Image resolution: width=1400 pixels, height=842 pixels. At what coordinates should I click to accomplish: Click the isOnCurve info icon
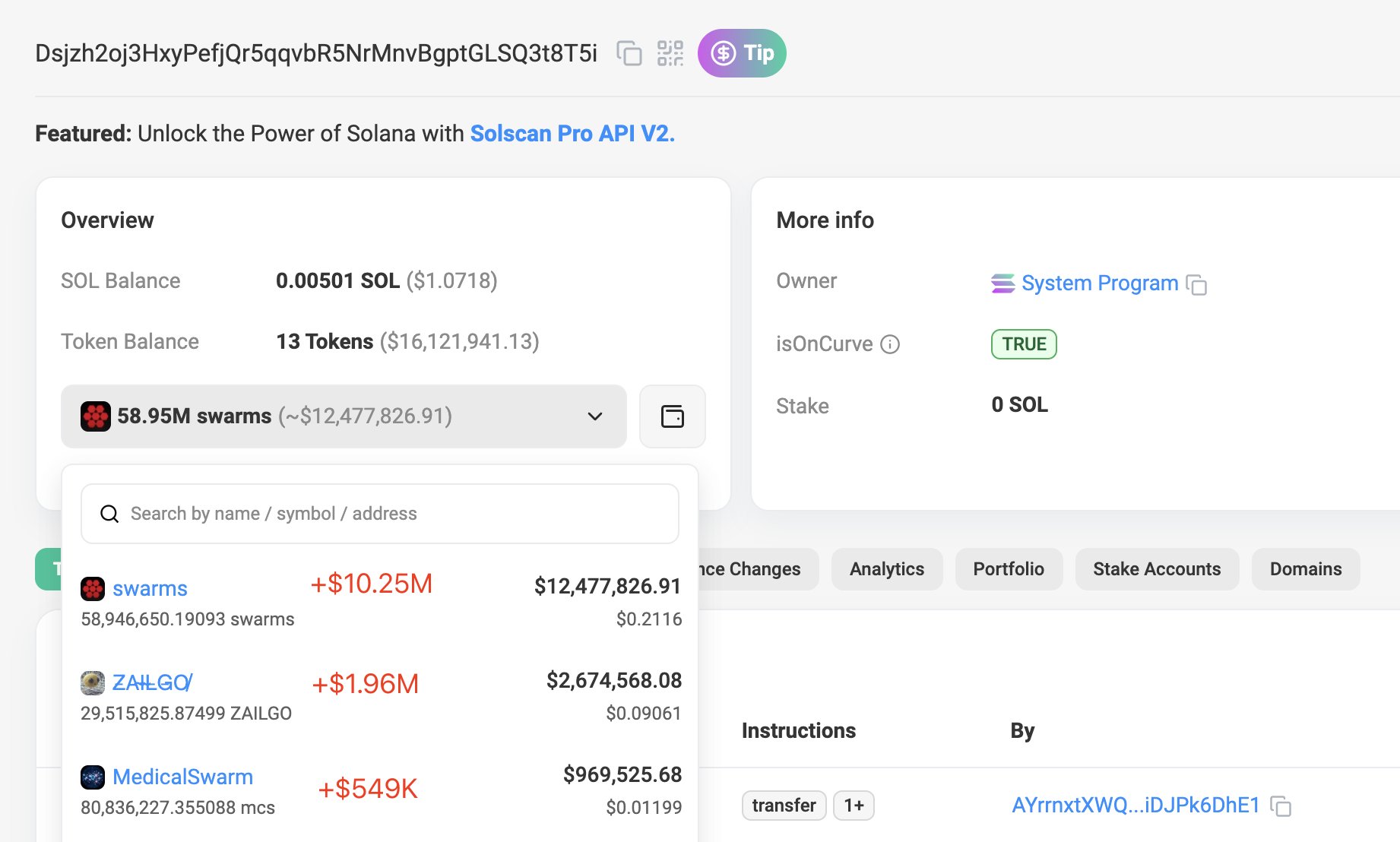click(x=889, y=343)
